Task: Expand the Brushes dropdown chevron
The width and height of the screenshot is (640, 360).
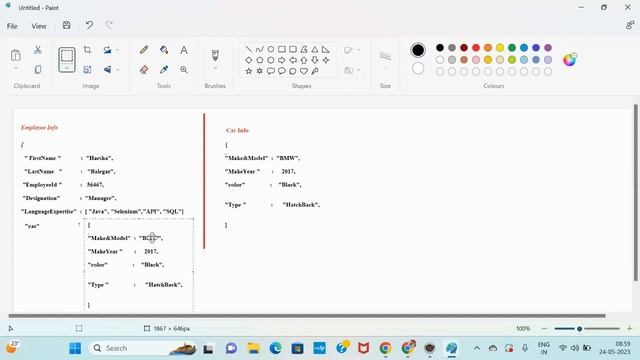Action: (215, 68)
